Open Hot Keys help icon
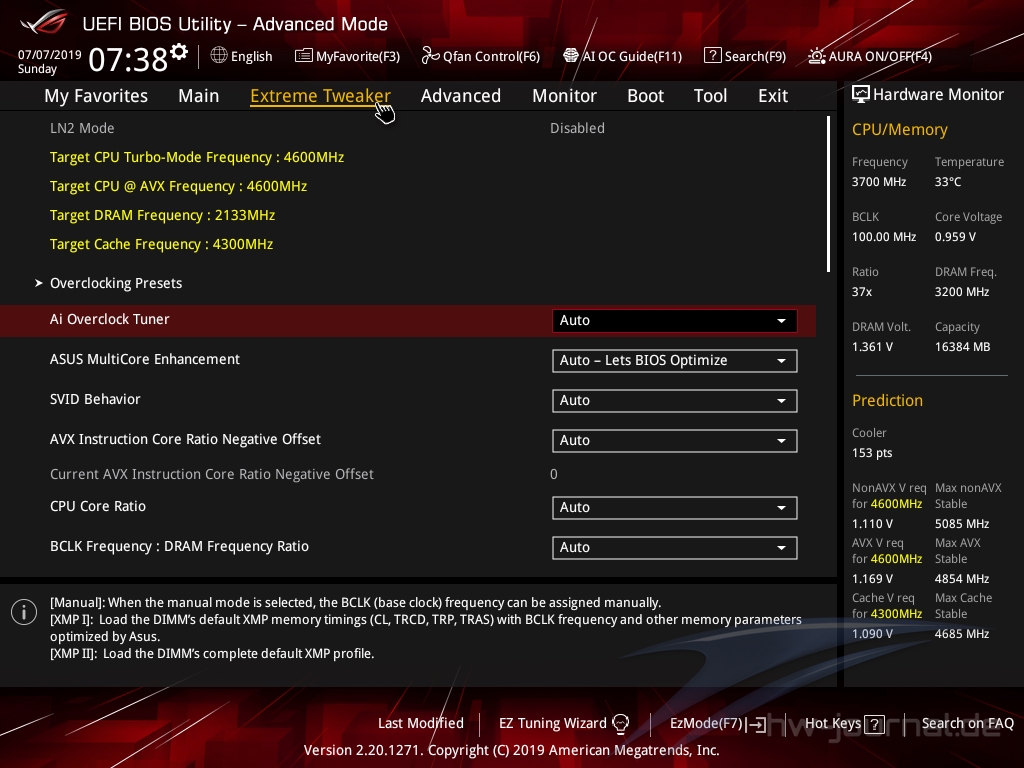The image size is (1024, 768). [873, 724]
